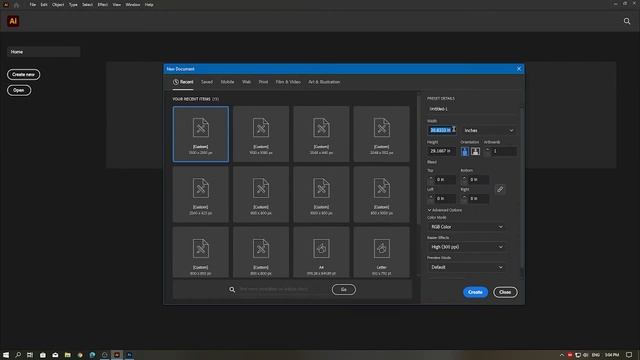
Task: Open the View menu
Action: point(117,4)
